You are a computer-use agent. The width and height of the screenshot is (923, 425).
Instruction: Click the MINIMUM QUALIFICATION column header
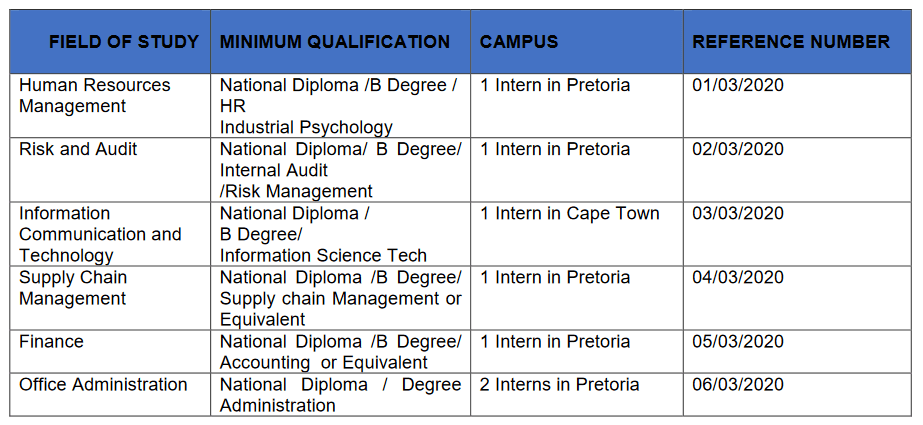pos(335,42)
